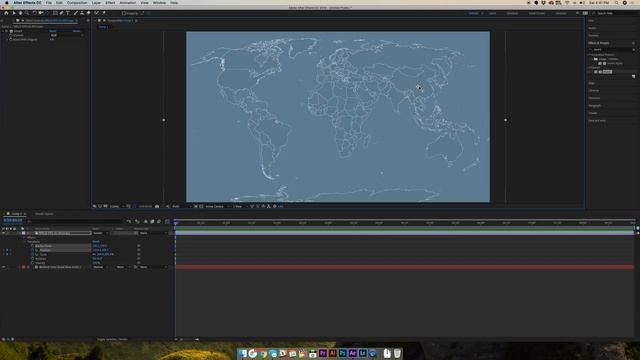
Task: Switch to the Render Queue tab
Action: 44,214
